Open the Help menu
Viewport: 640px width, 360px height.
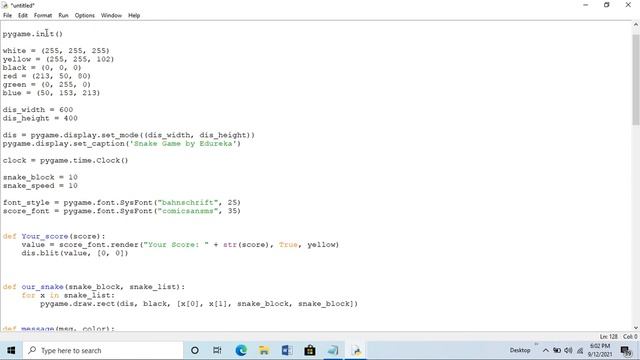point(134,16)
